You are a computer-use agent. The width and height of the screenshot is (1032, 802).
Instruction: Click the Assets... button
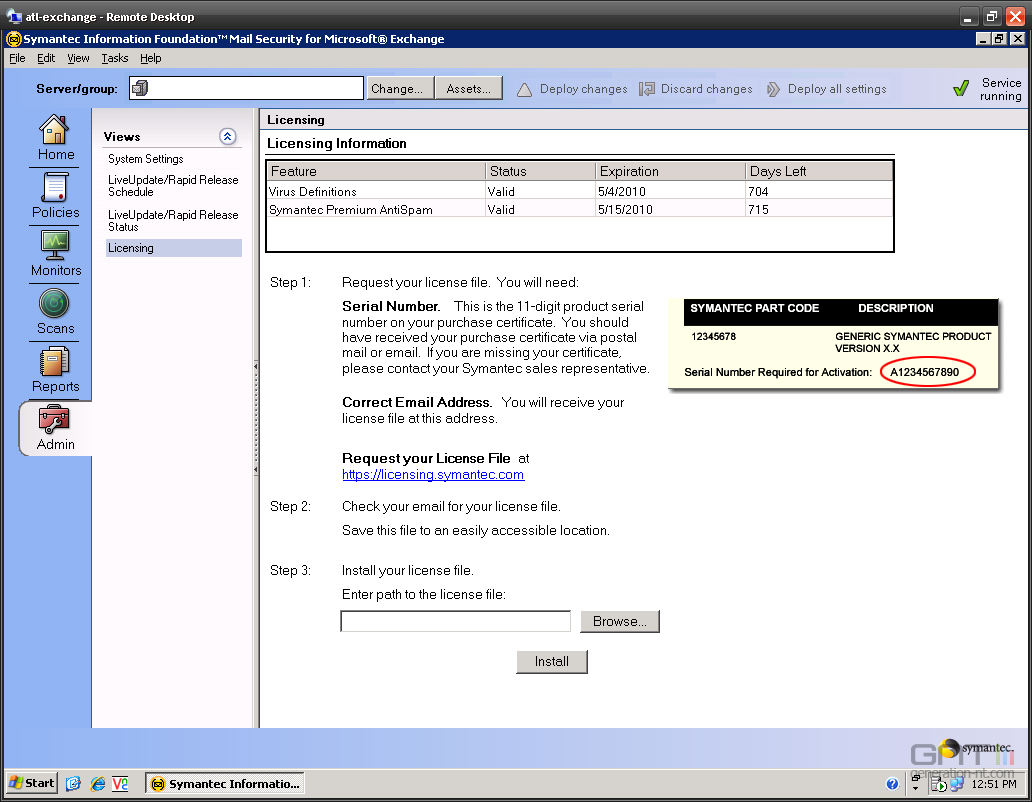pyautogui.click(x=469, y=88)
